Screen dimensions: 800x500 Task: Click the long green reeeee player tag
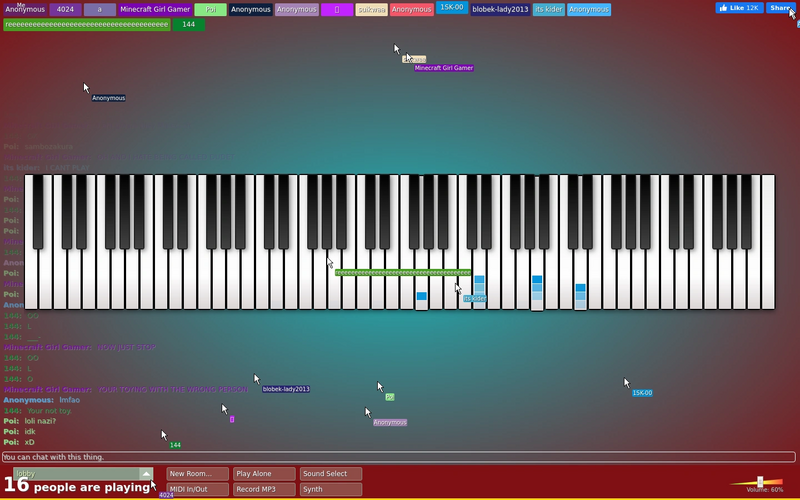tap(87, 24)
